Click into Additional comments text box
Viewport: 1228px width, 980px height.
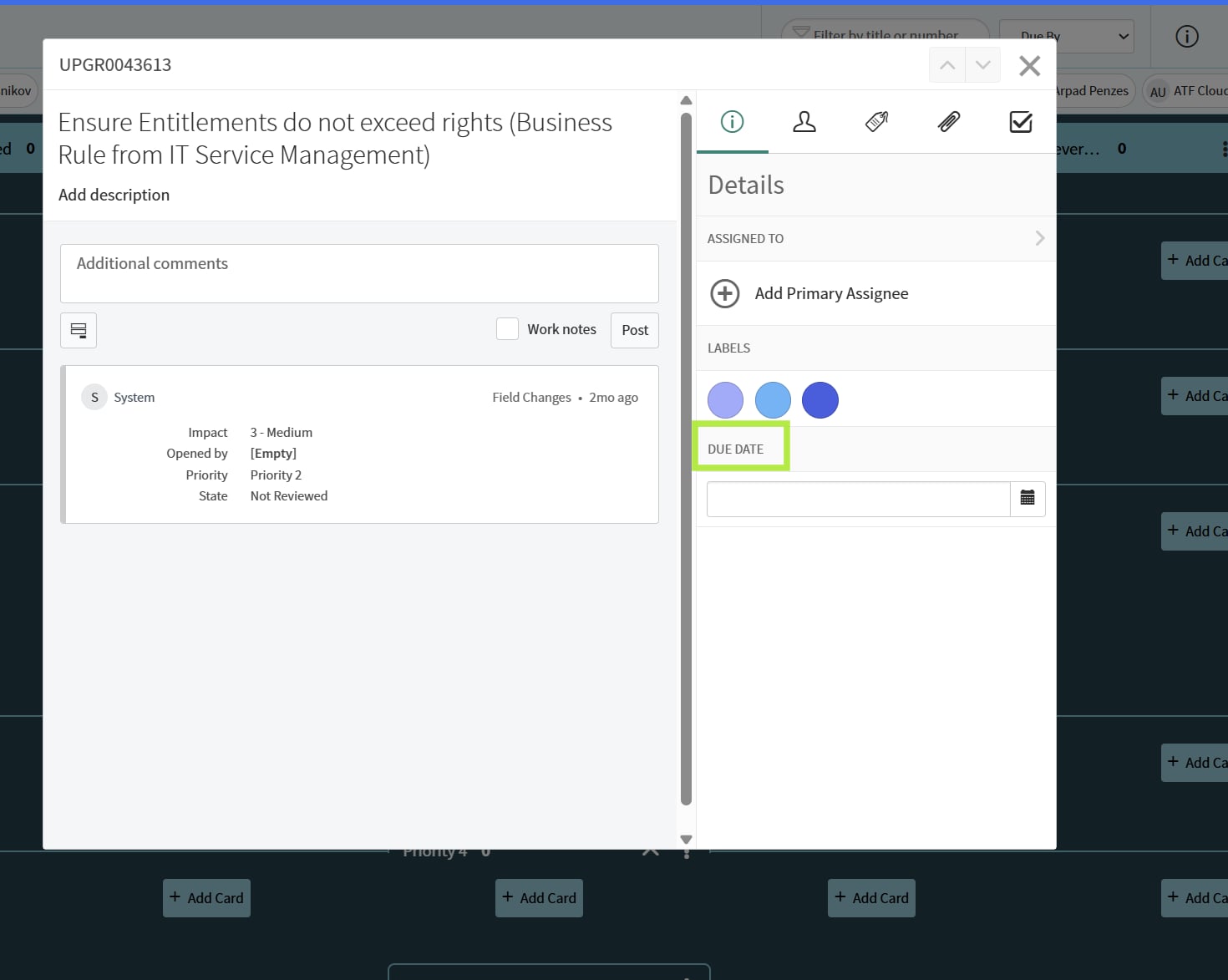(x=359, y=273)
